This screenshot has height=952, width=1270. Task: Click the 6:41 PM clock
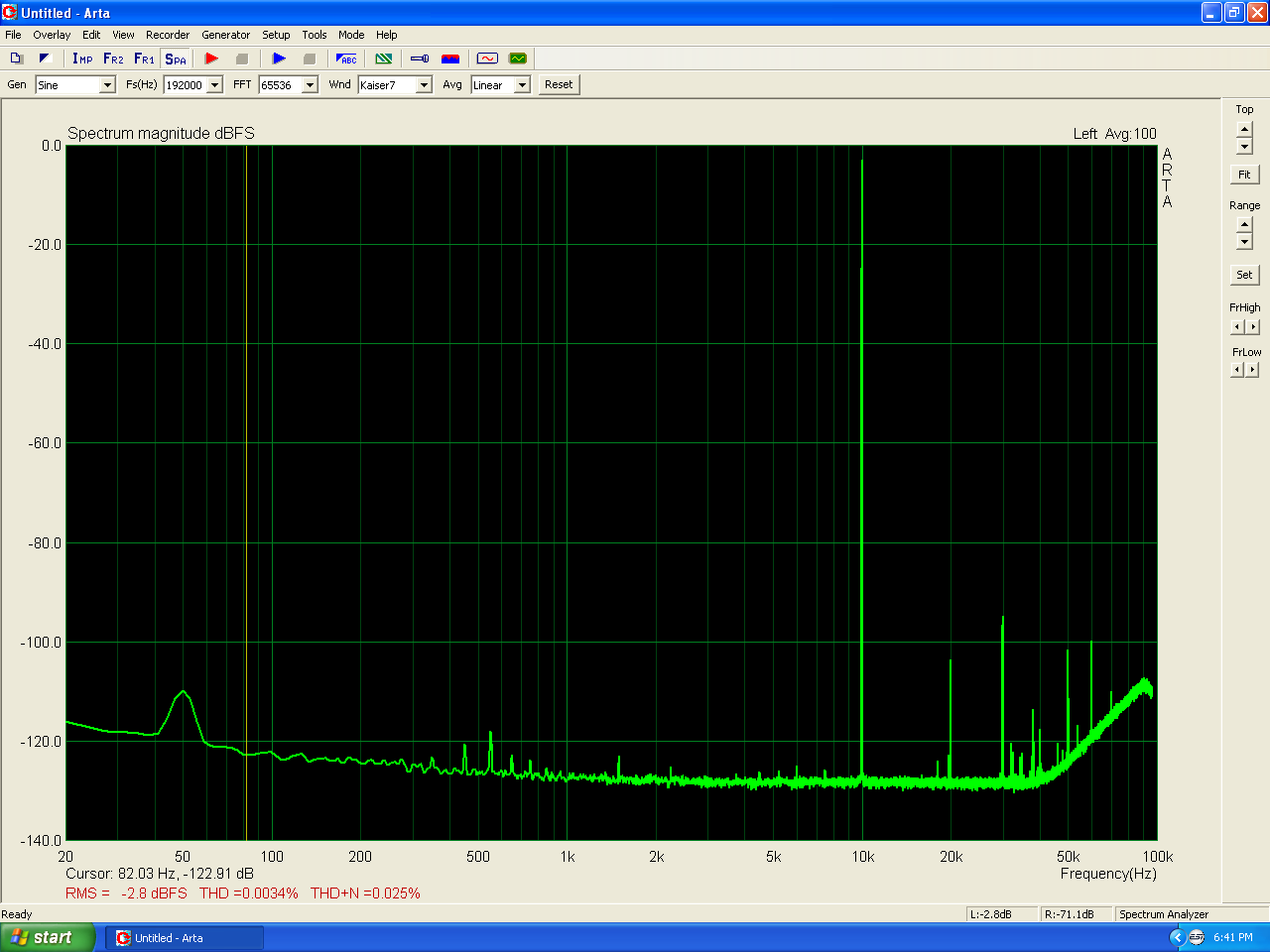pyautogui.click(x=1233, y=937)
